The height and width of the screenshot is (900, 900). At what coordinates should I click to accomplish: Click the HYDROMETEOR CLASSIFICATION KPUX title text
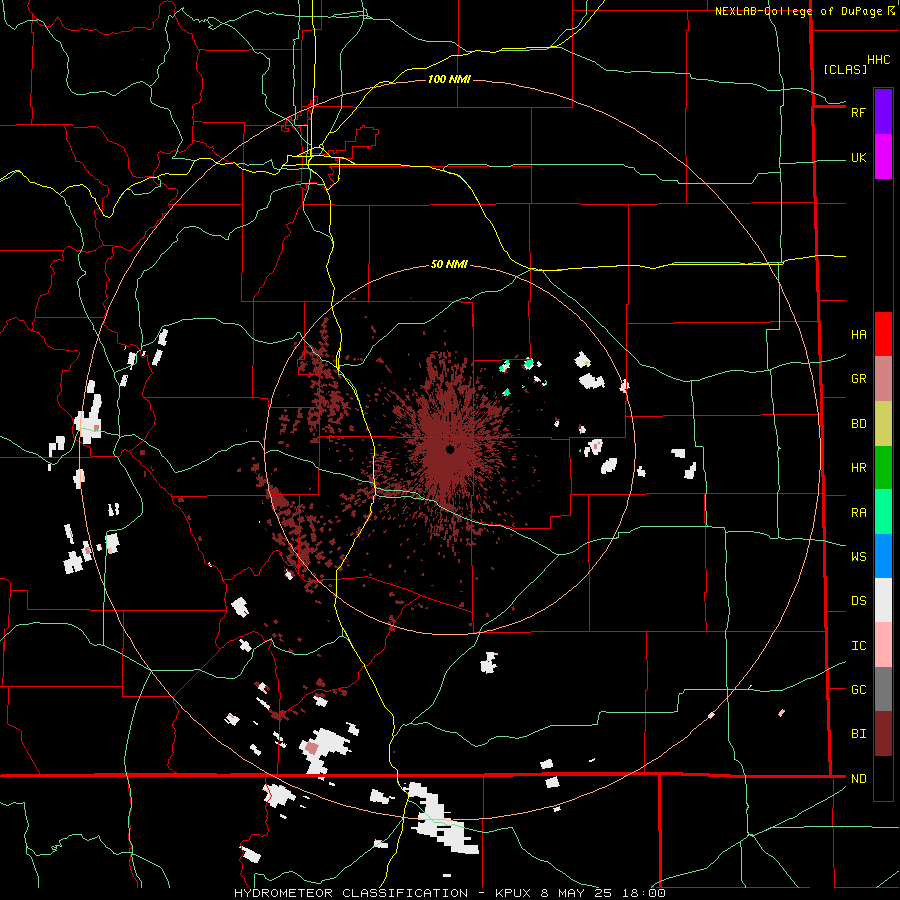pos(450,893)
